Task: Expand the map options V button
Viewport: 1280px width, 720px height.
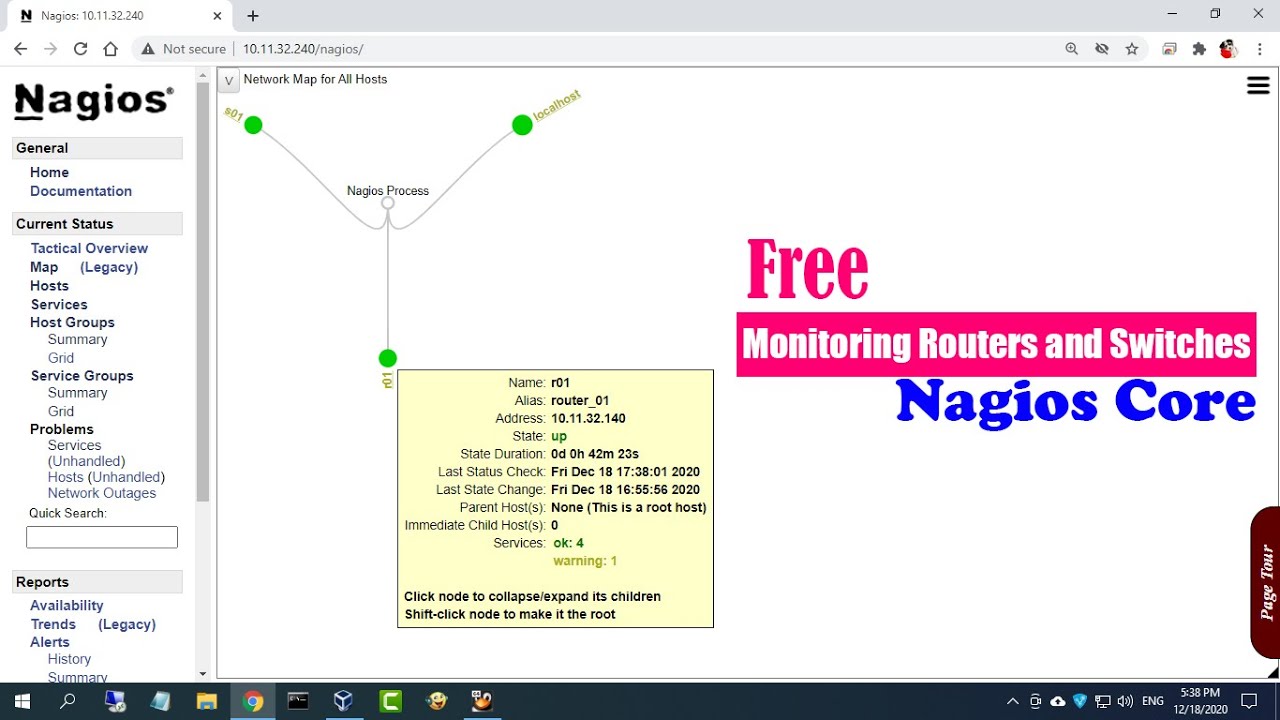Action: (x=229, y=81)
